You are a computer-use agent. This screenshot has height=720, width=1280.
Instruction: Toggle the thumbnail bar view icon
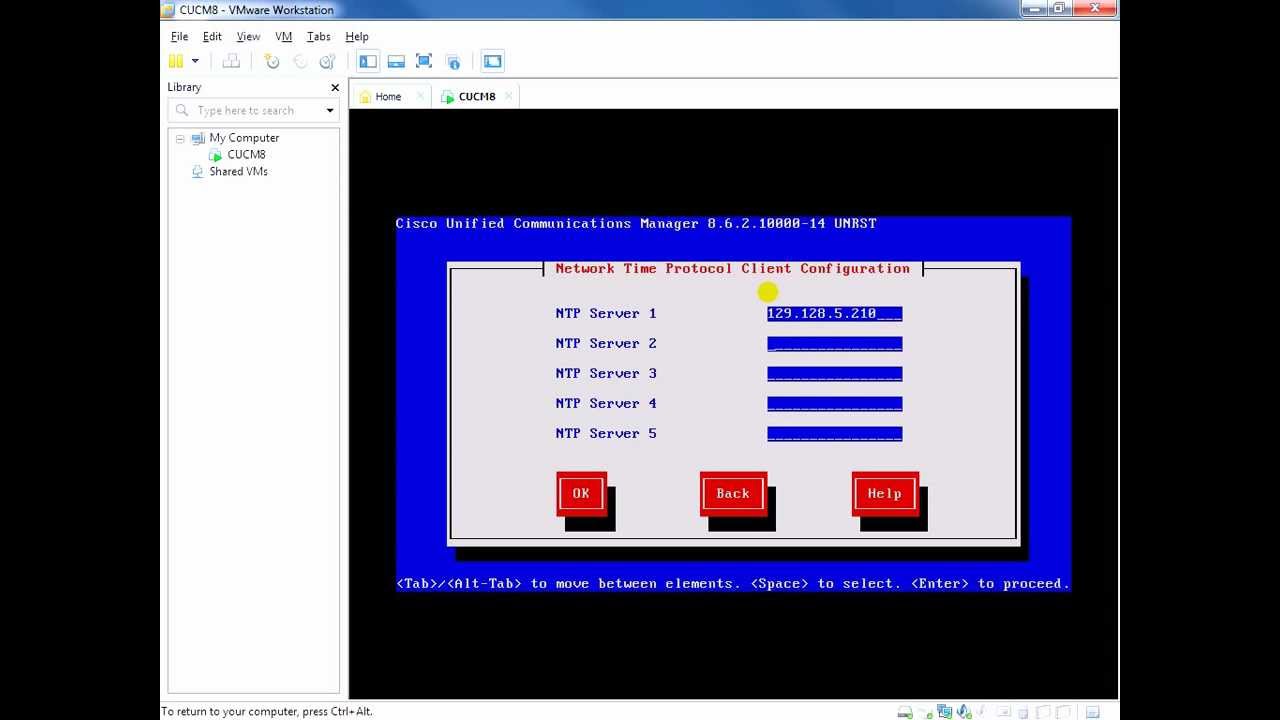coord(396,61)
